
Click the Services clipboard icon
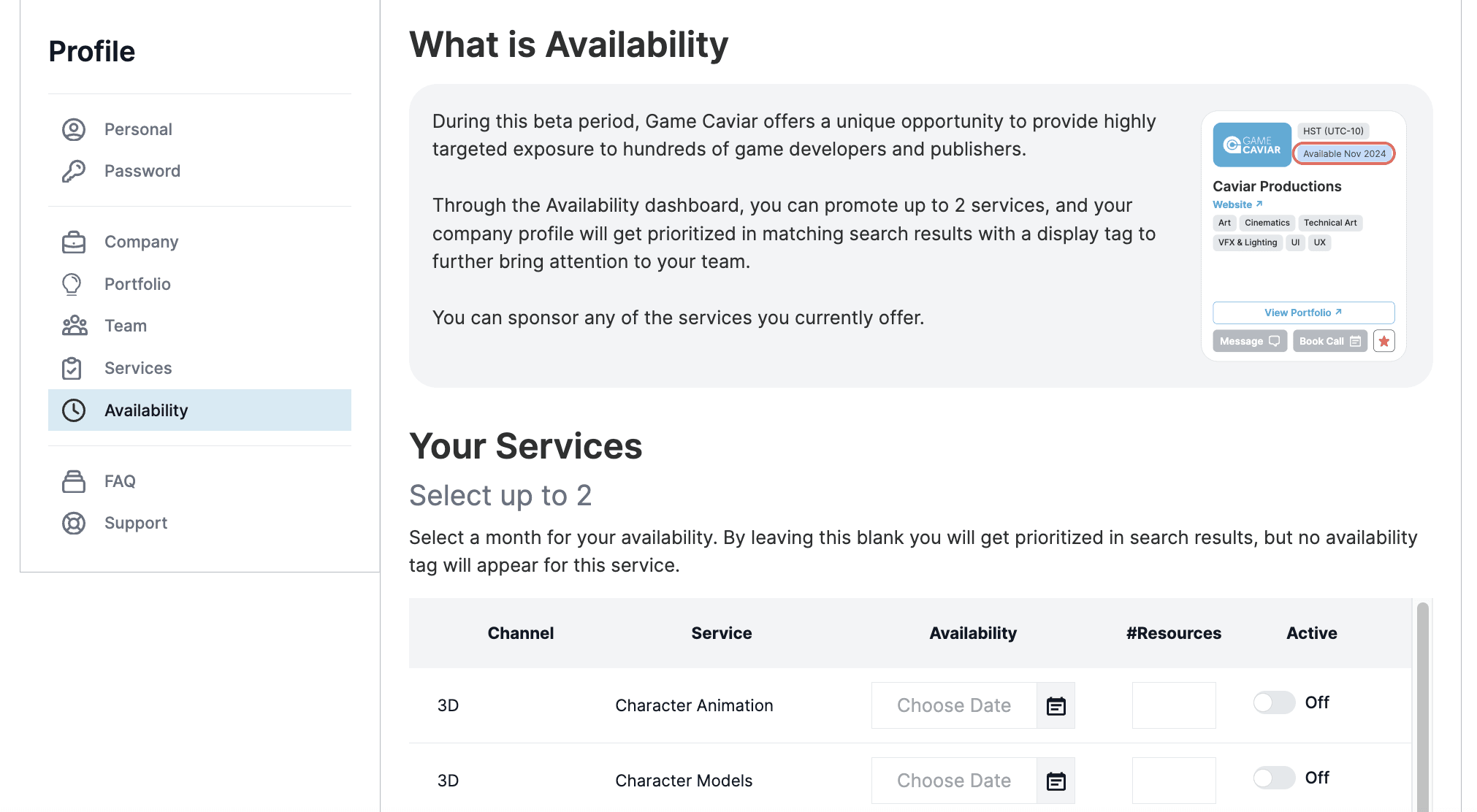[72, 368]
